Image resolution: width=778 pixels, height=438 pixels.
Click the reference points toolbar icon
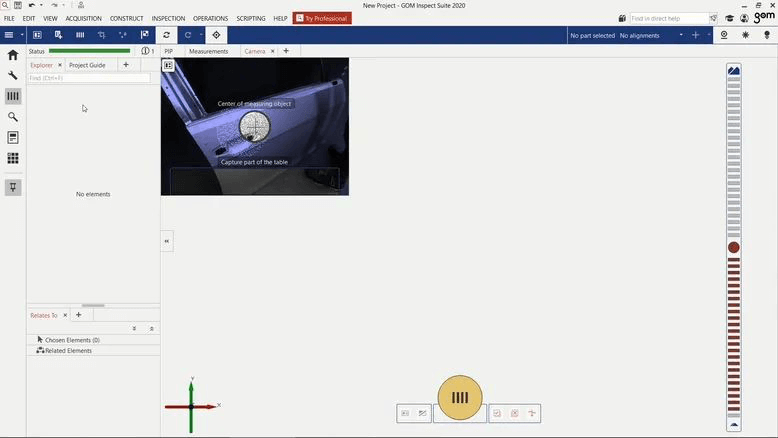pyautogui.click(x=123, y=35)
